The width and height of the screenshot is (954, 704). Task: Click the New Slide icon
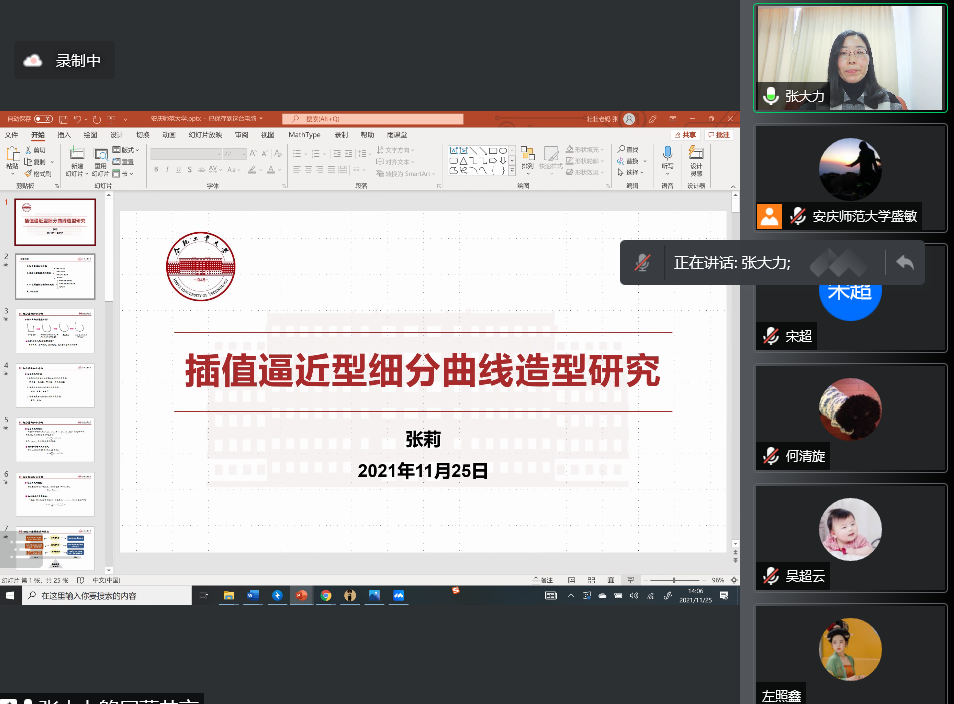[x=77, y=158]
